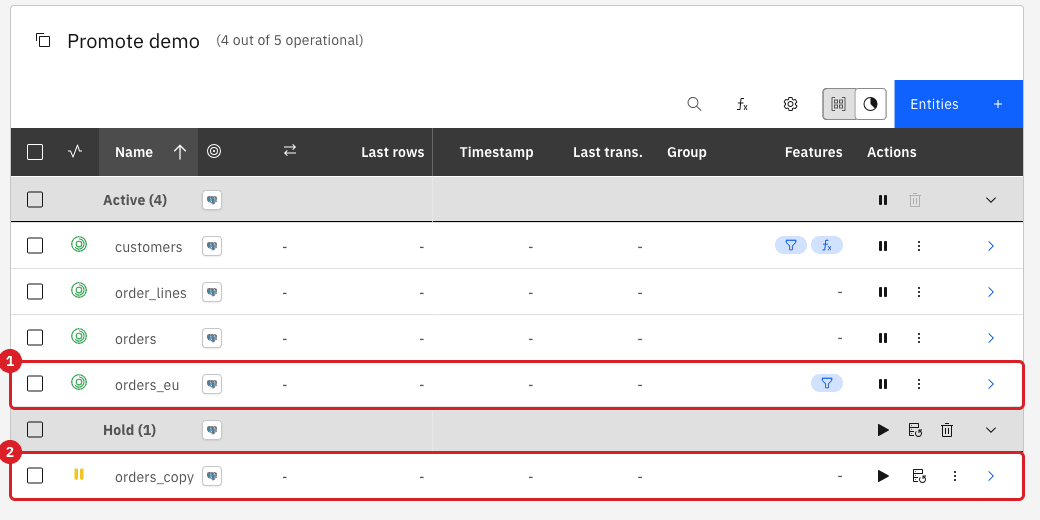Switch to pie chart view

click(871, 104)
